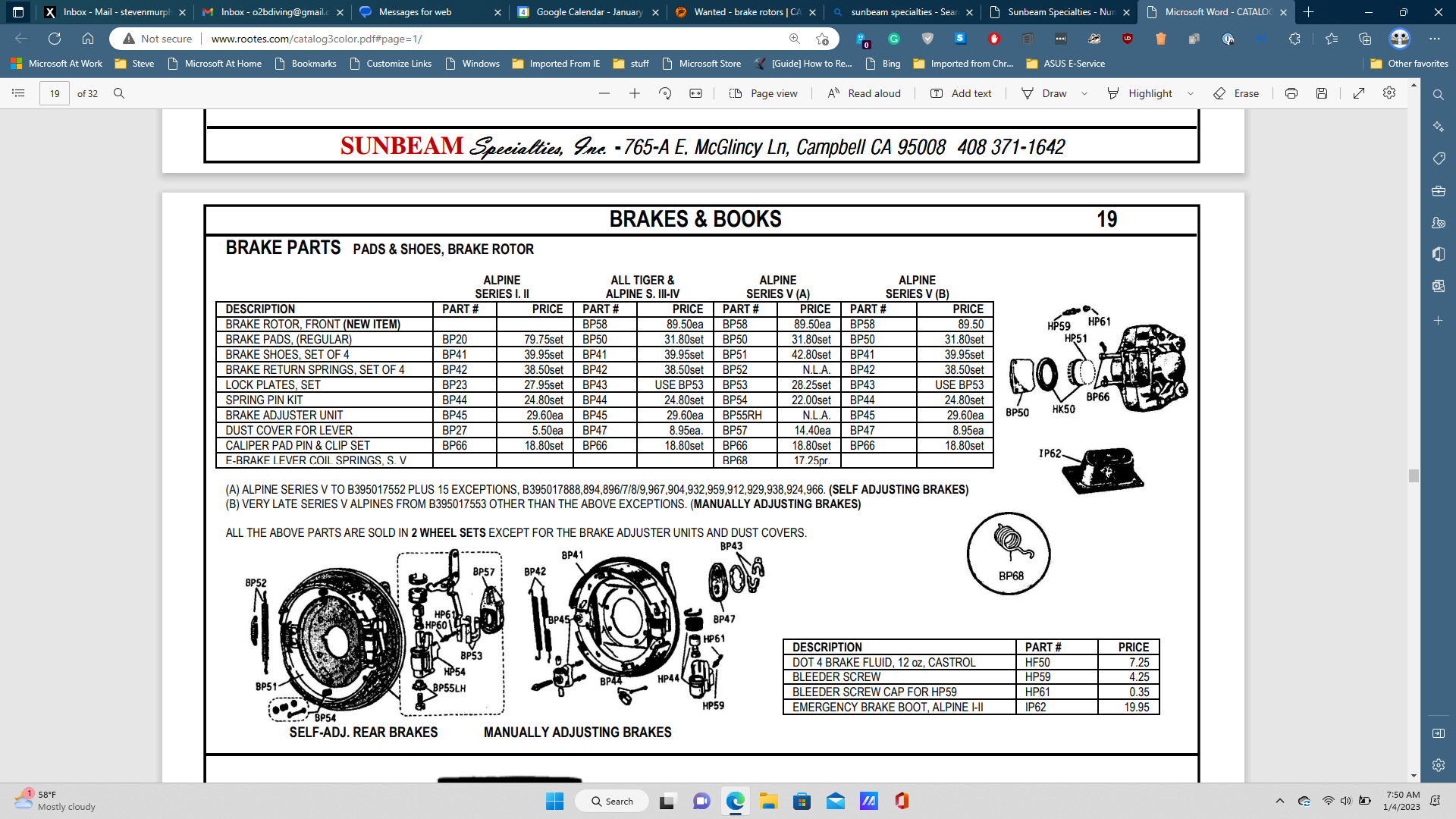Click the page number input field
The width and height of the screenshot is (1456, 819).
55,93
